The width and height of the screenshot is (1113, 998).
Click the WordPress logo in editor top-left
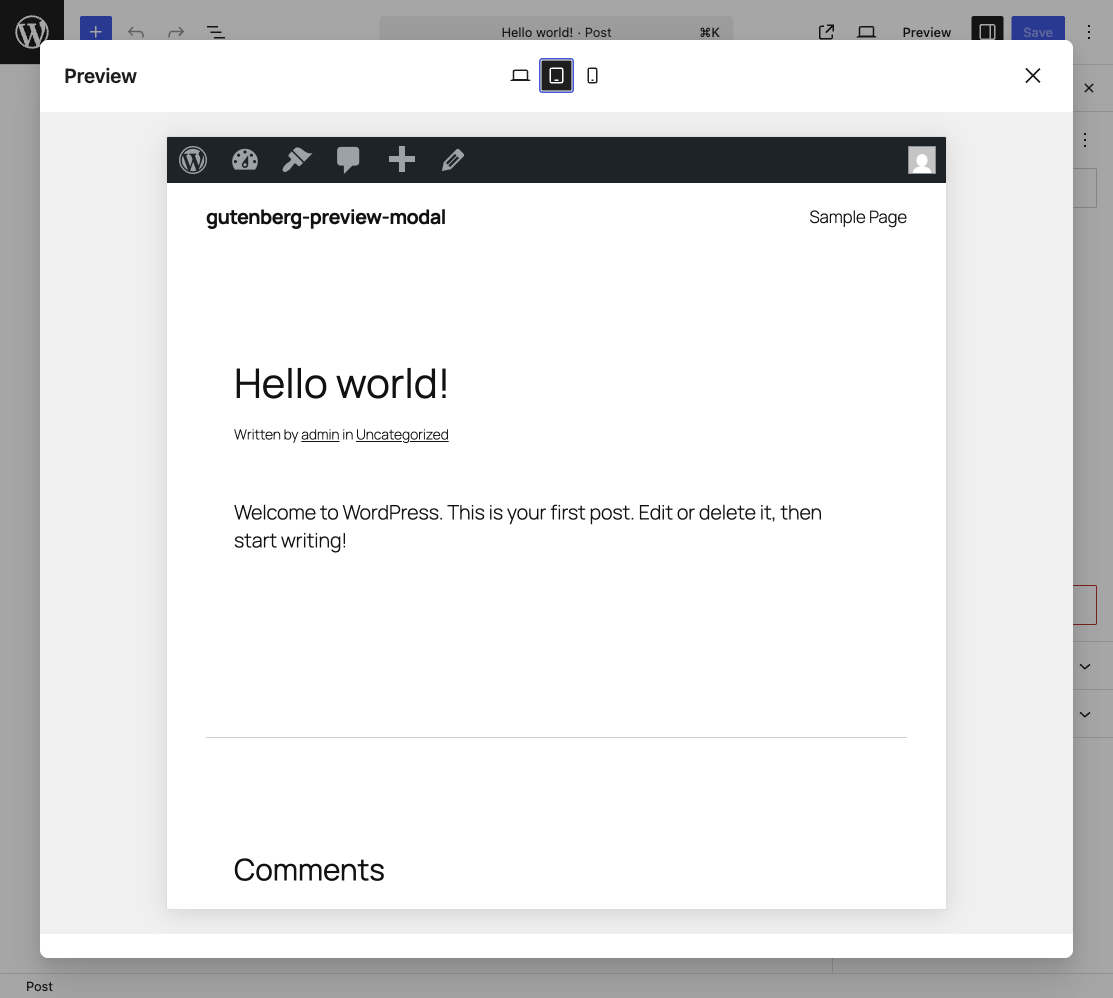pos(32,32)
